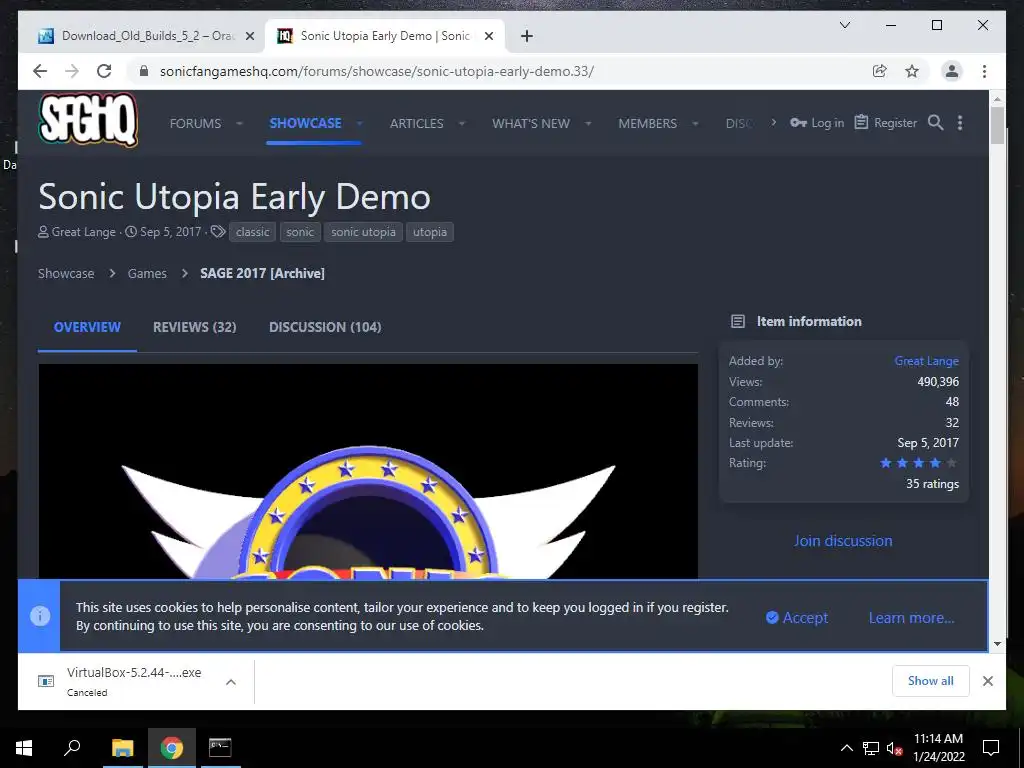Reload the current page
The height and width of the screenshot is (768, 1024).
(x=104, y=71)
